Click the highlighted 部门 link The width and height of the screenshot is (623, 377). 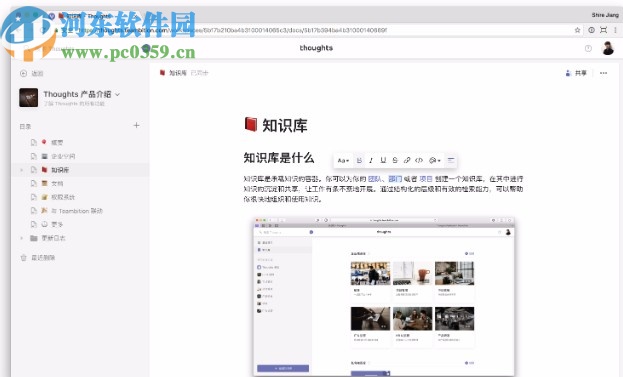click(395, 179)
